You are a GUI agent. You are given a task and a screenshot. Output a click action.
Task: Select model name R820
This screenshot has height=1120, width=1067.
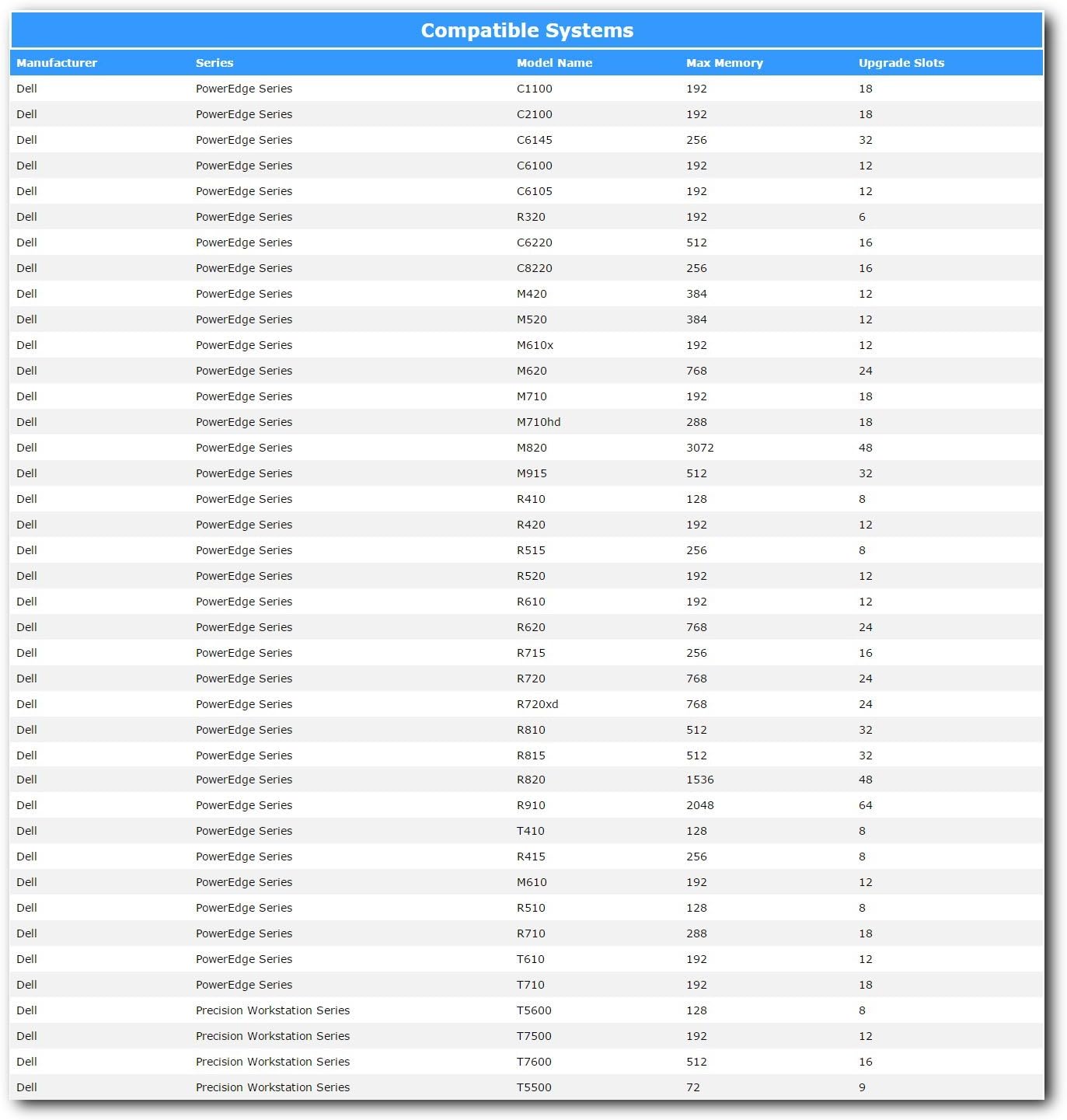click(531, 780)
